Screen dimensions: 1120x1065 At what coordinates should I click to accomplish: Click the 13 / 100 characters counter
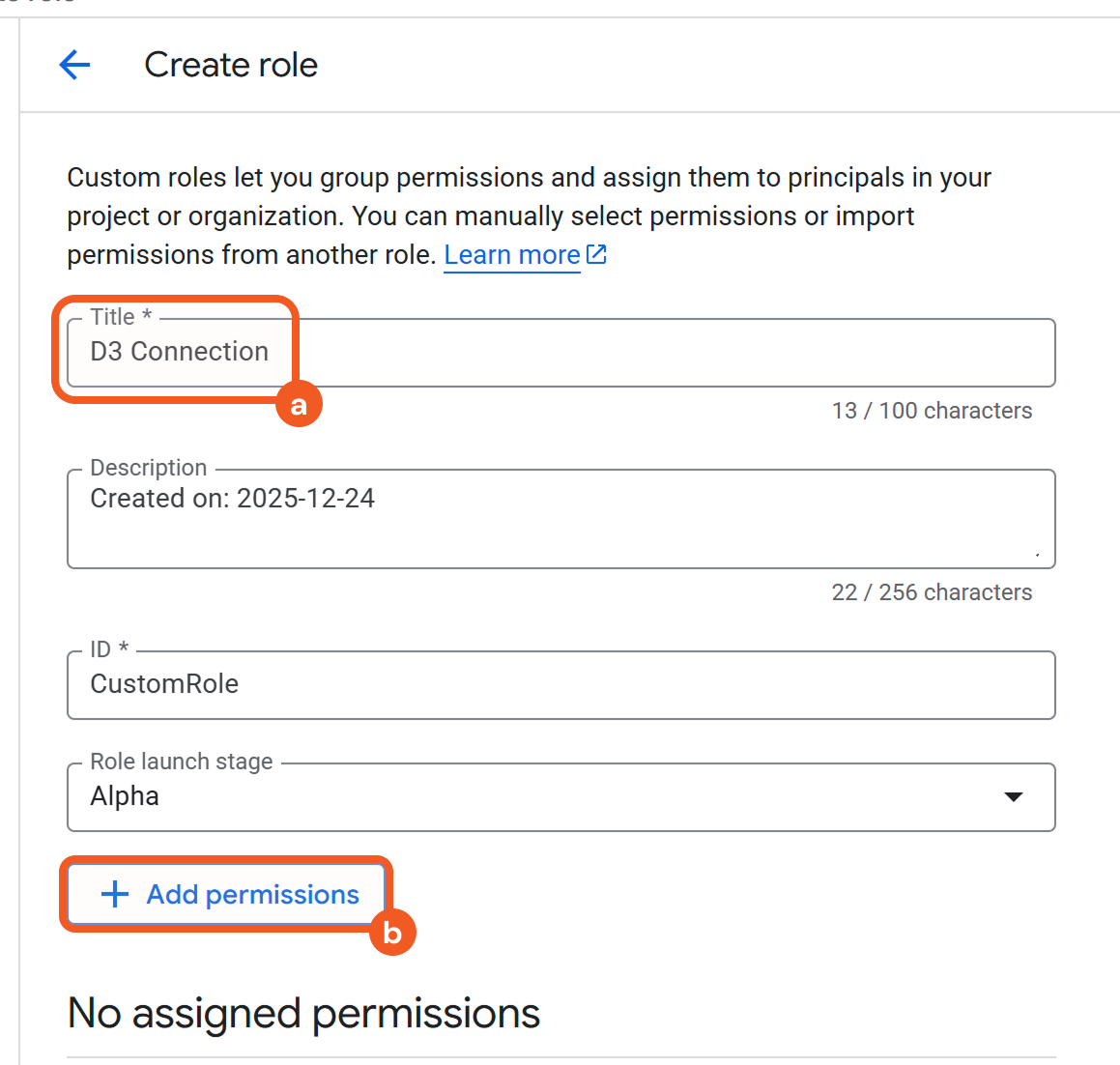tap(932, 411)
